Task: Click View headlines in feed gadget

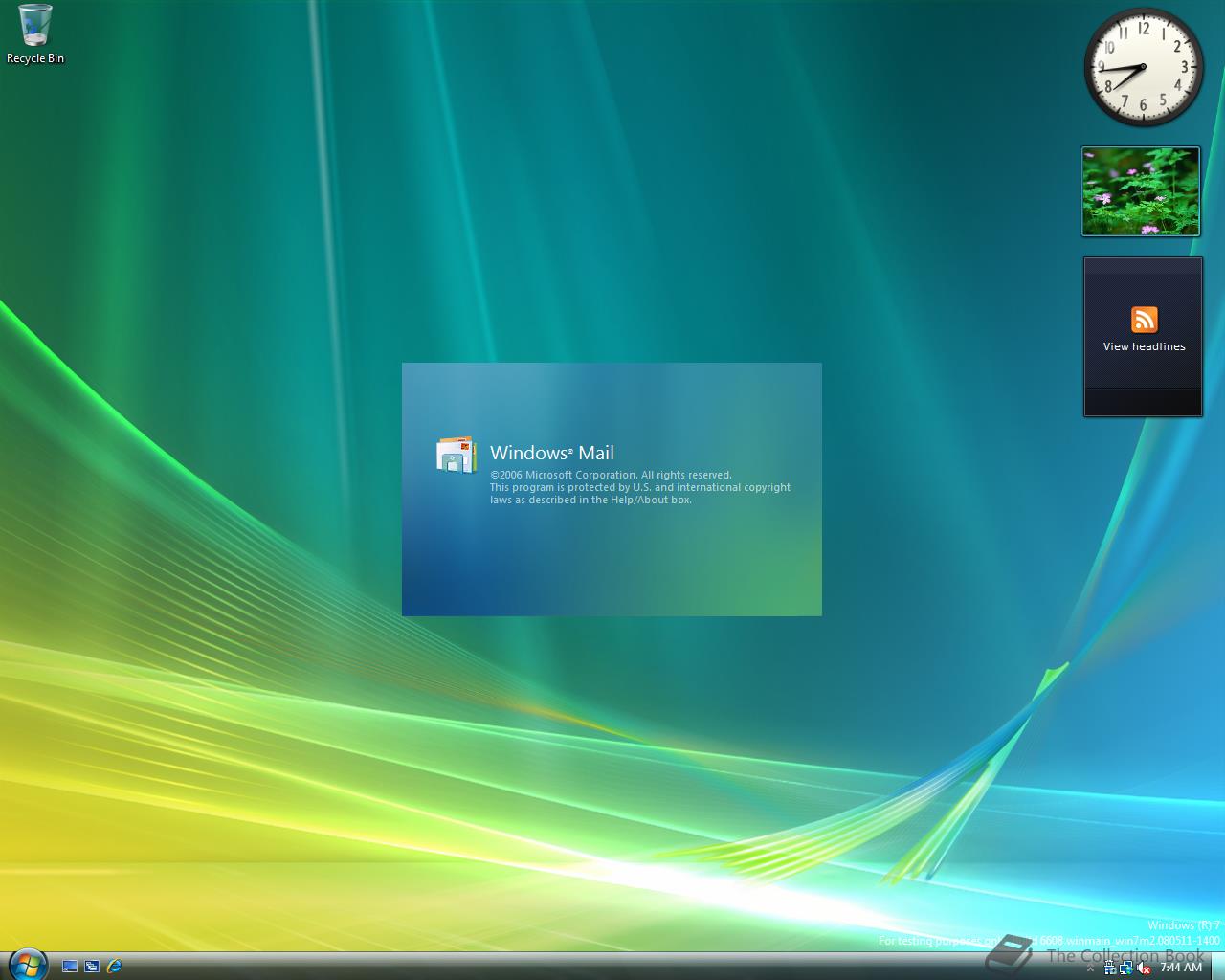Action: click(1144, 346)
